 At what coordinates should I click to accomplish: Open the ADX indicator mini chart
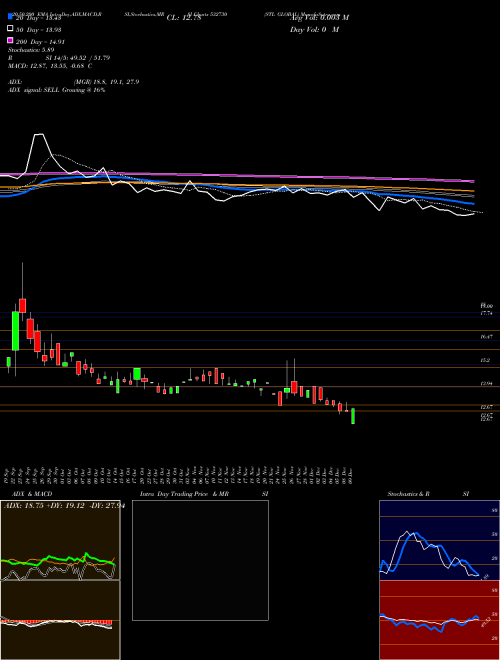click(60, 540)
